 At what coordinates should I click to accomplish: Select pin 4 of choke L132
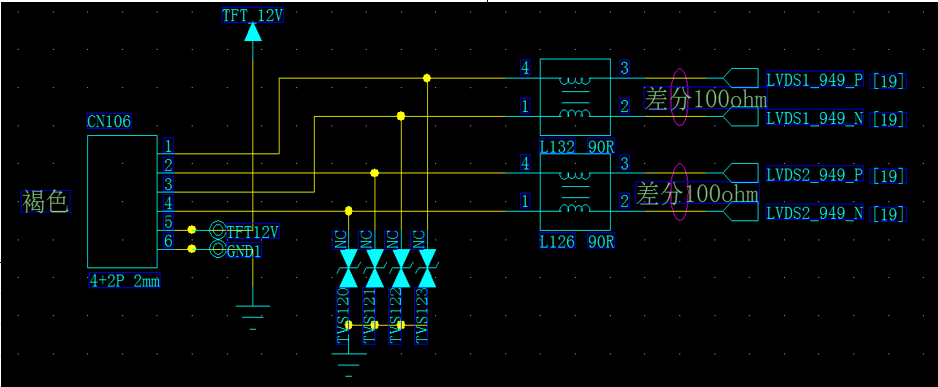(525, 68)
